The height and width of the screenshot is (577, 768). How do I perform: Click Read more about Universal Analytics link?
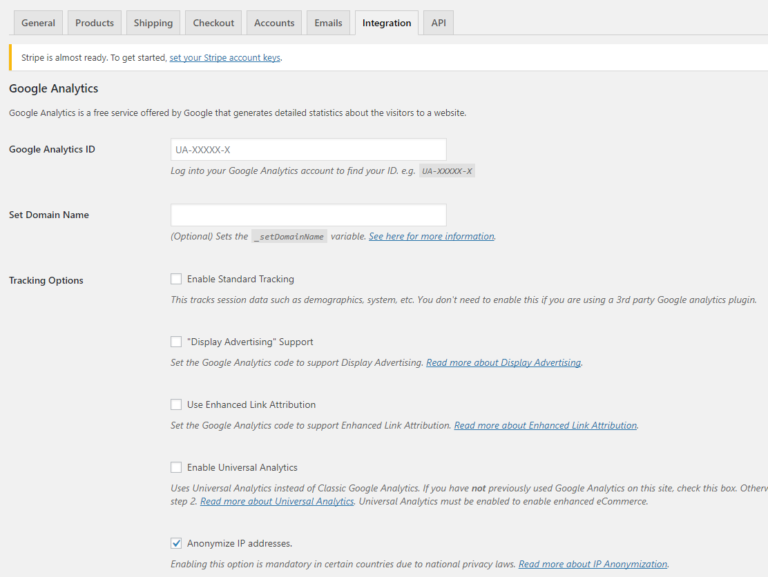(277, 502)
